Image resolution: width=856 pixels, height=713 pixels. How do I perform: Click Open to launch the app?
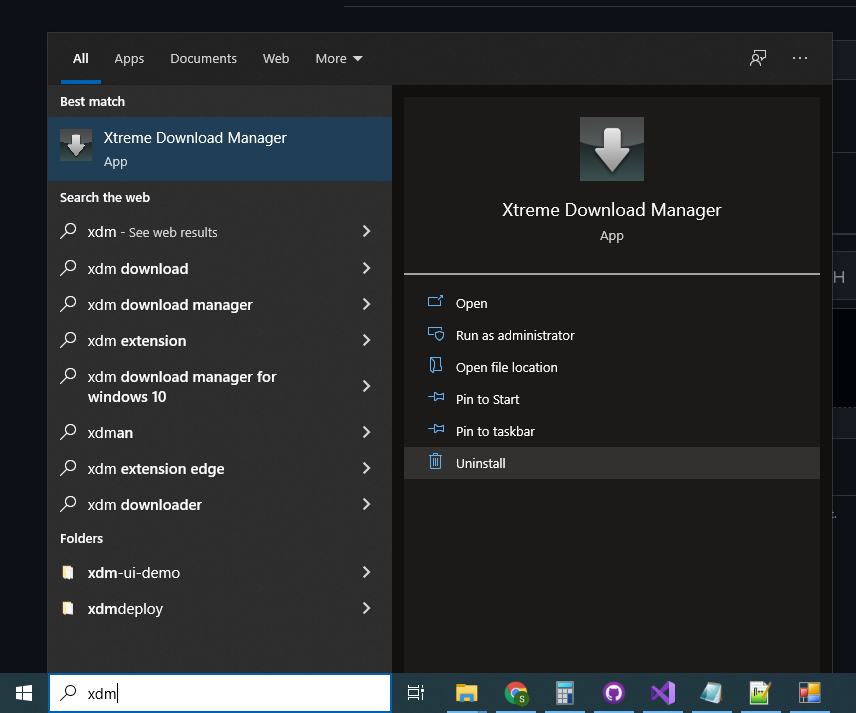[x=470, y=303]
